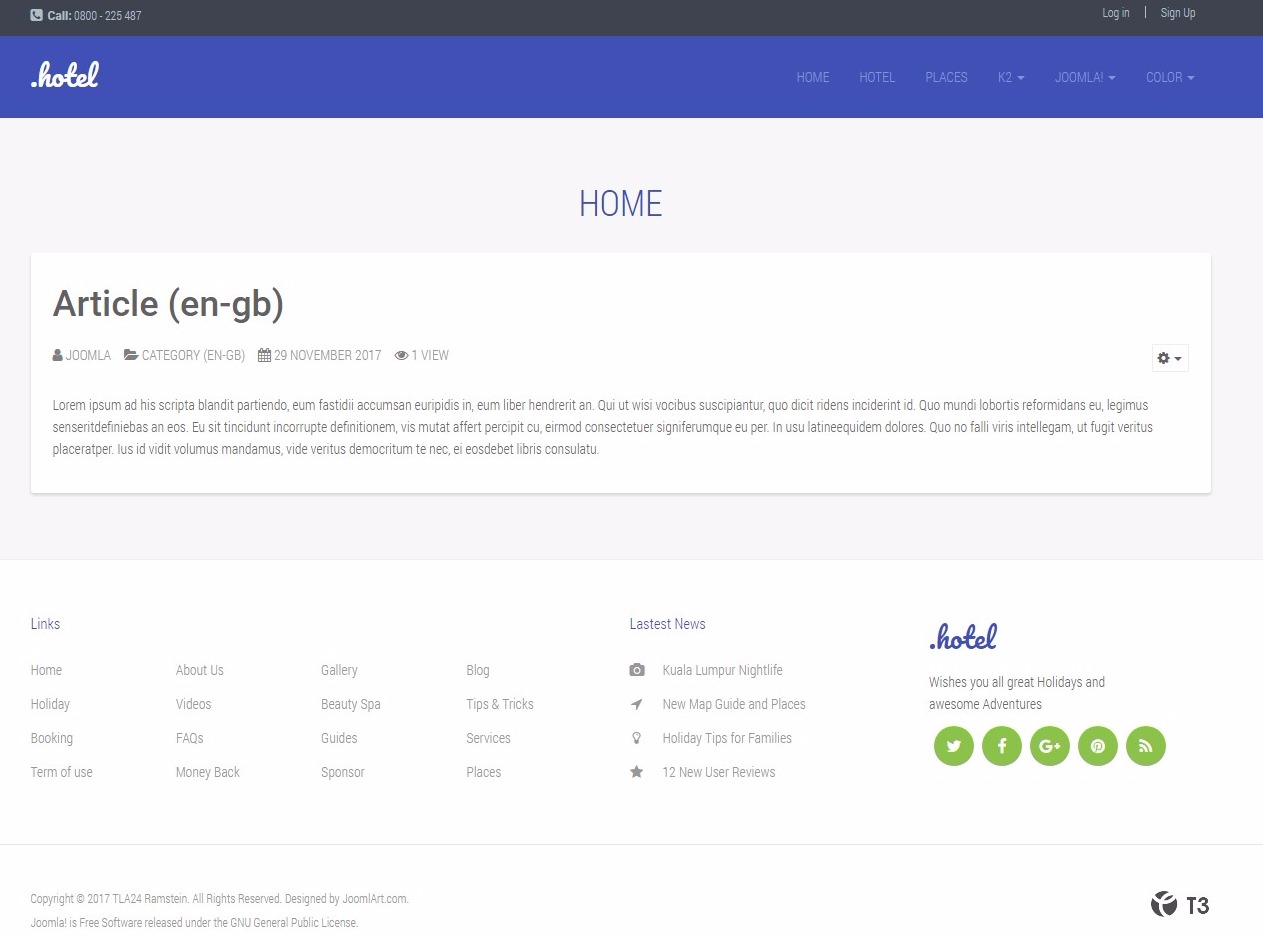Expand the K2 navigation dropdown
The width and height of the screenshot is (1263, 938).
1010,77
